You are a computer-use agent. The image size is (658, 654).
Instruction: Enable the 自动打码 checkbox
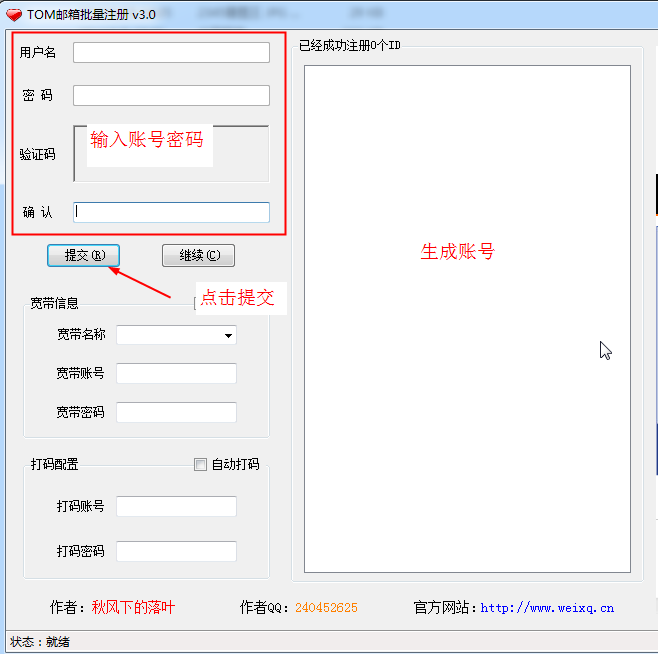(200, 465)
